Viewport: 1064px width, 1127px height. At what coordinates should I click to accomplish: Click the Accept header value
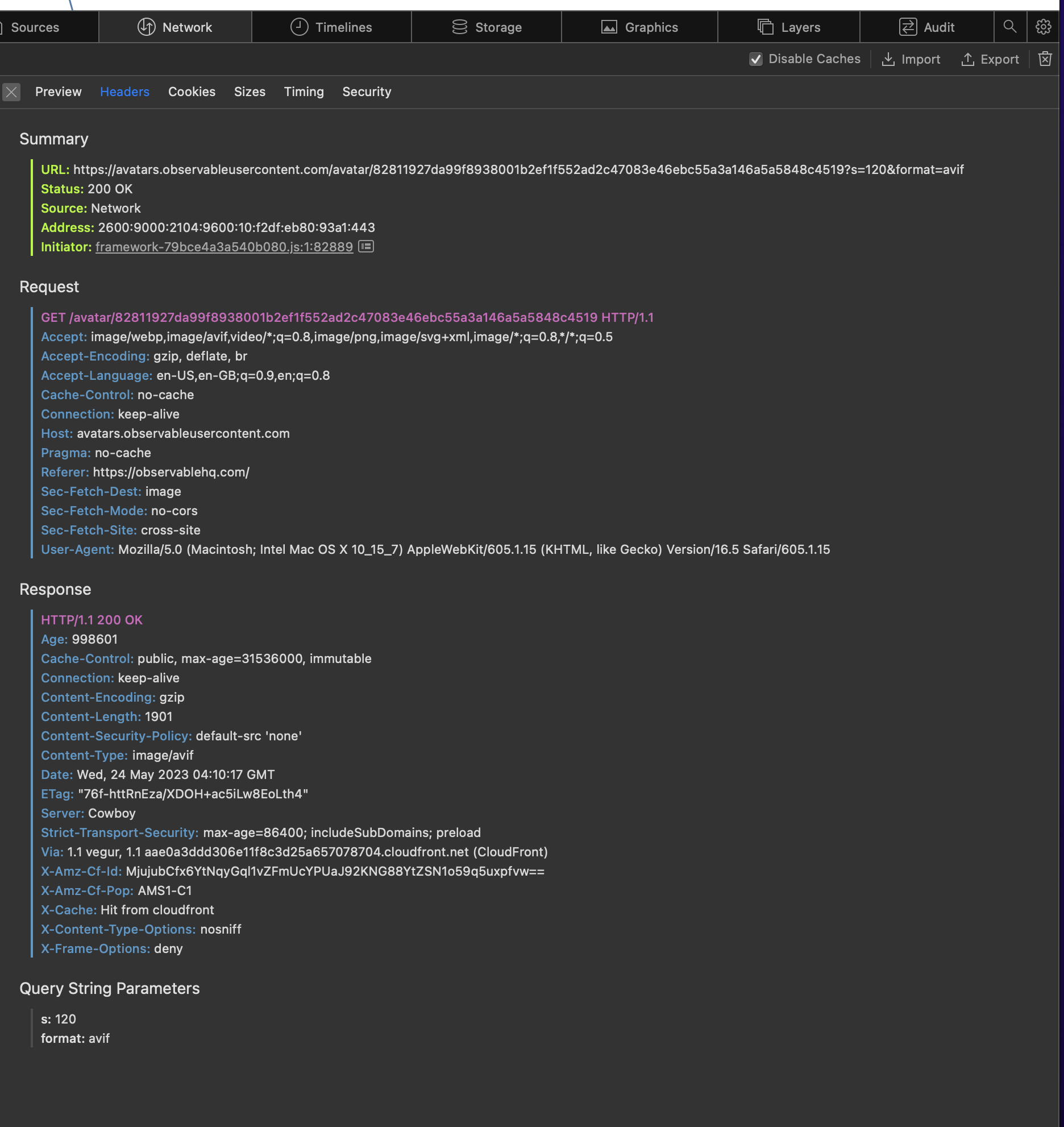352,337
